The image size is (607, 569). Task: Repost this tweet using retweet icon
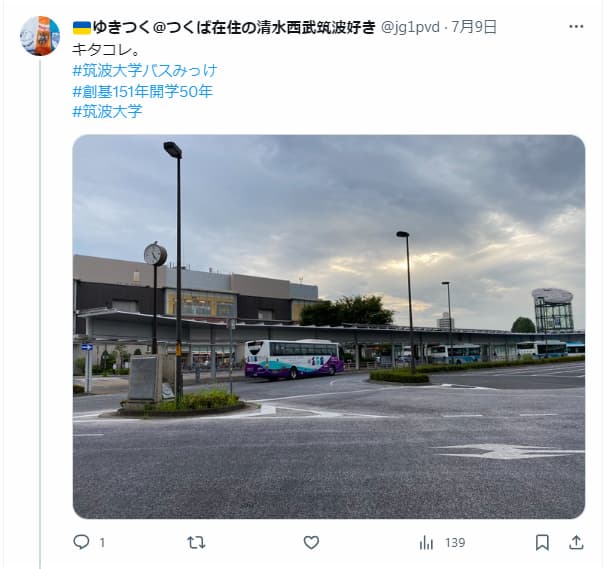(x=196, y=542)
